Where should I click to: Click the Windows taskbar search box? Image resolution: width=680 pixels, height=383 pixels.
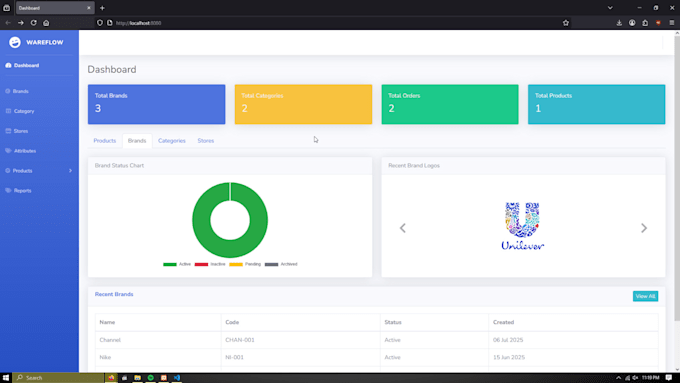click(x=58, y=378)
